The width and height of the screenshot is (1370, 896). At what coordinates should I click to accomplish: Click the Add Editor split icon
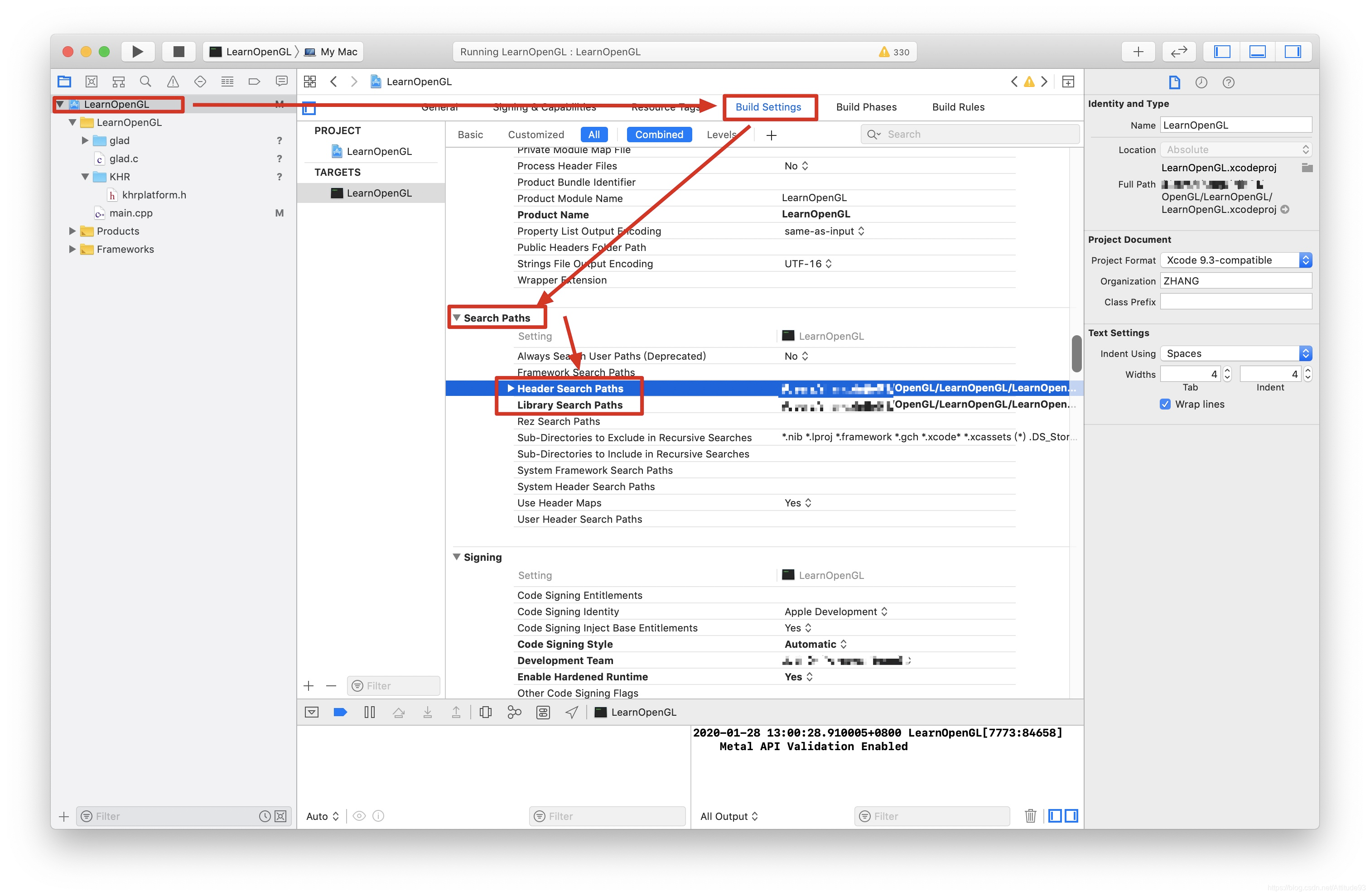1068,82
